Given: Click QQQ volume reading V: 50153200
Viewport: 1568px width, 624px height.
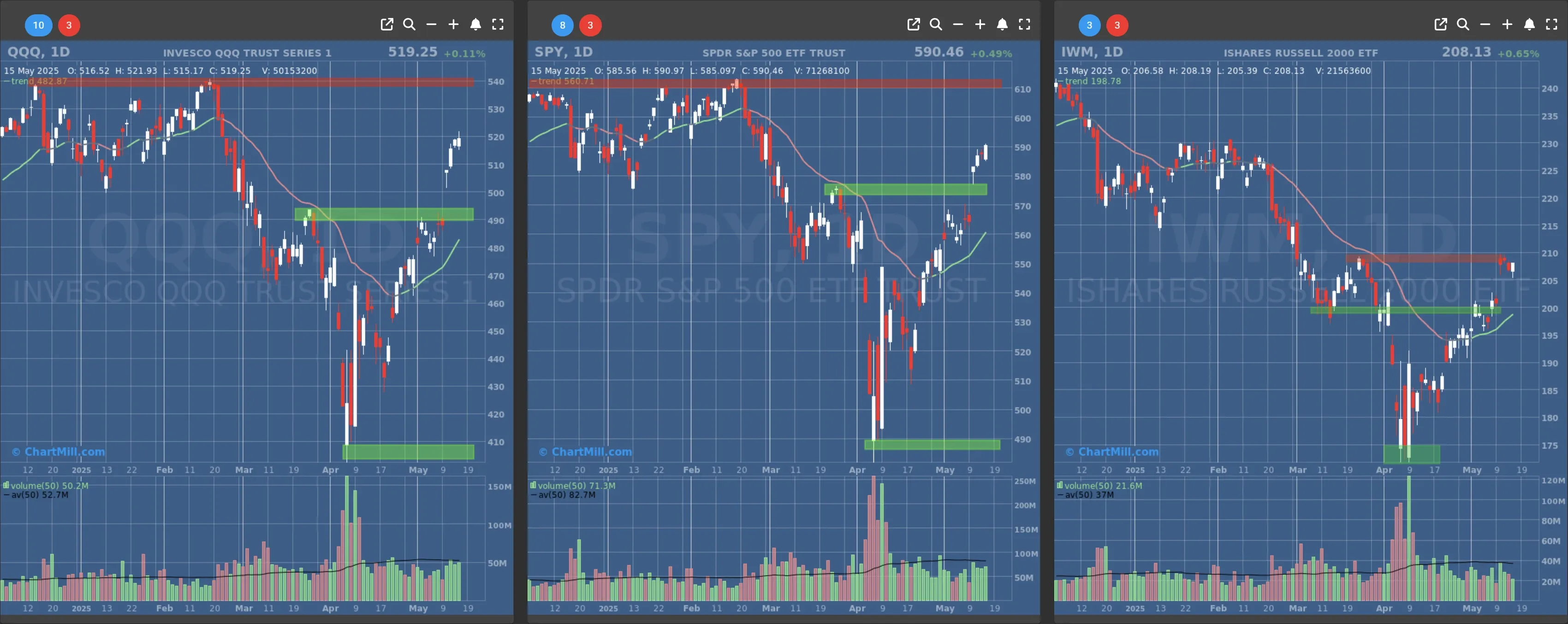Looking at the screenshot, I should pyautogui.click(x=289, y=71).
